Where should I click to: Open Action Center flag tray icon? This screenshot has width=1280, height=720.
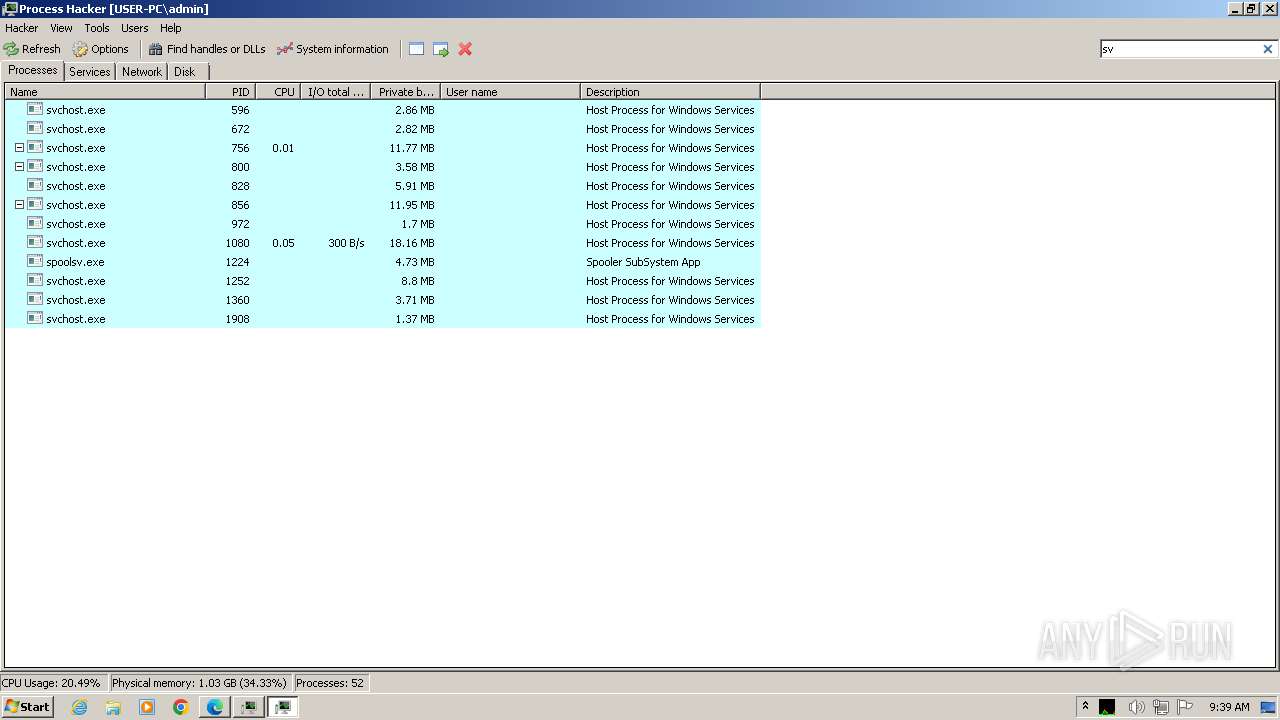(x=1185, y=707)
